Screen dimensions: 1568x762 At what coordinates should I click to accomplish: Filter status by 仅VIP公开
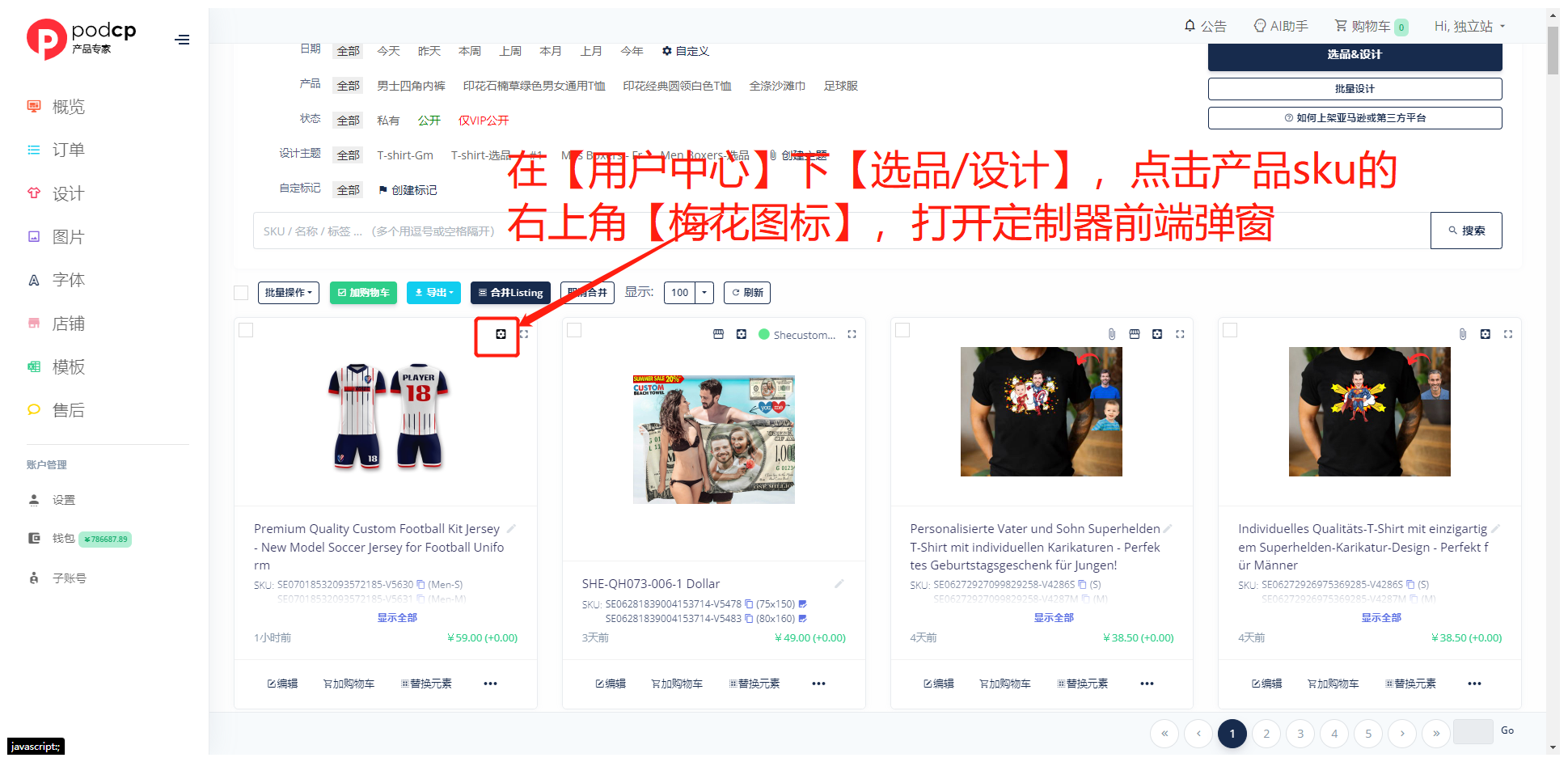484,121
